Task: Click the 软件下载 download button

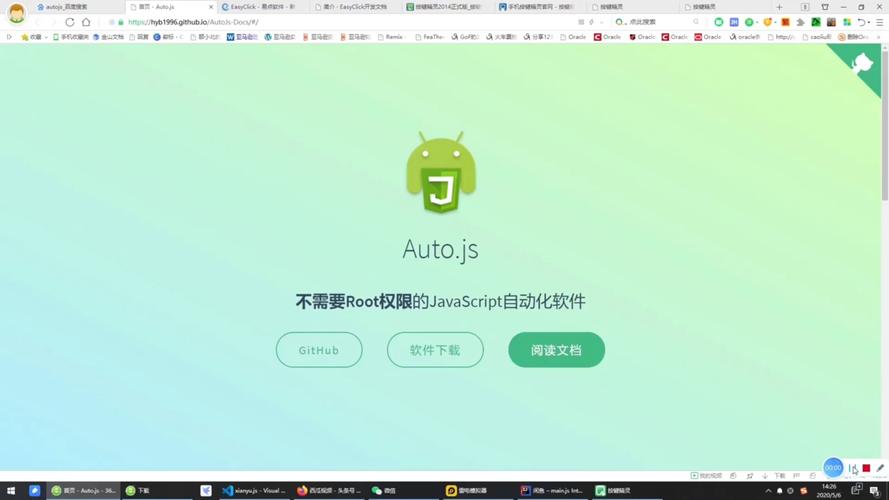Action: click(x=435, y=350)
